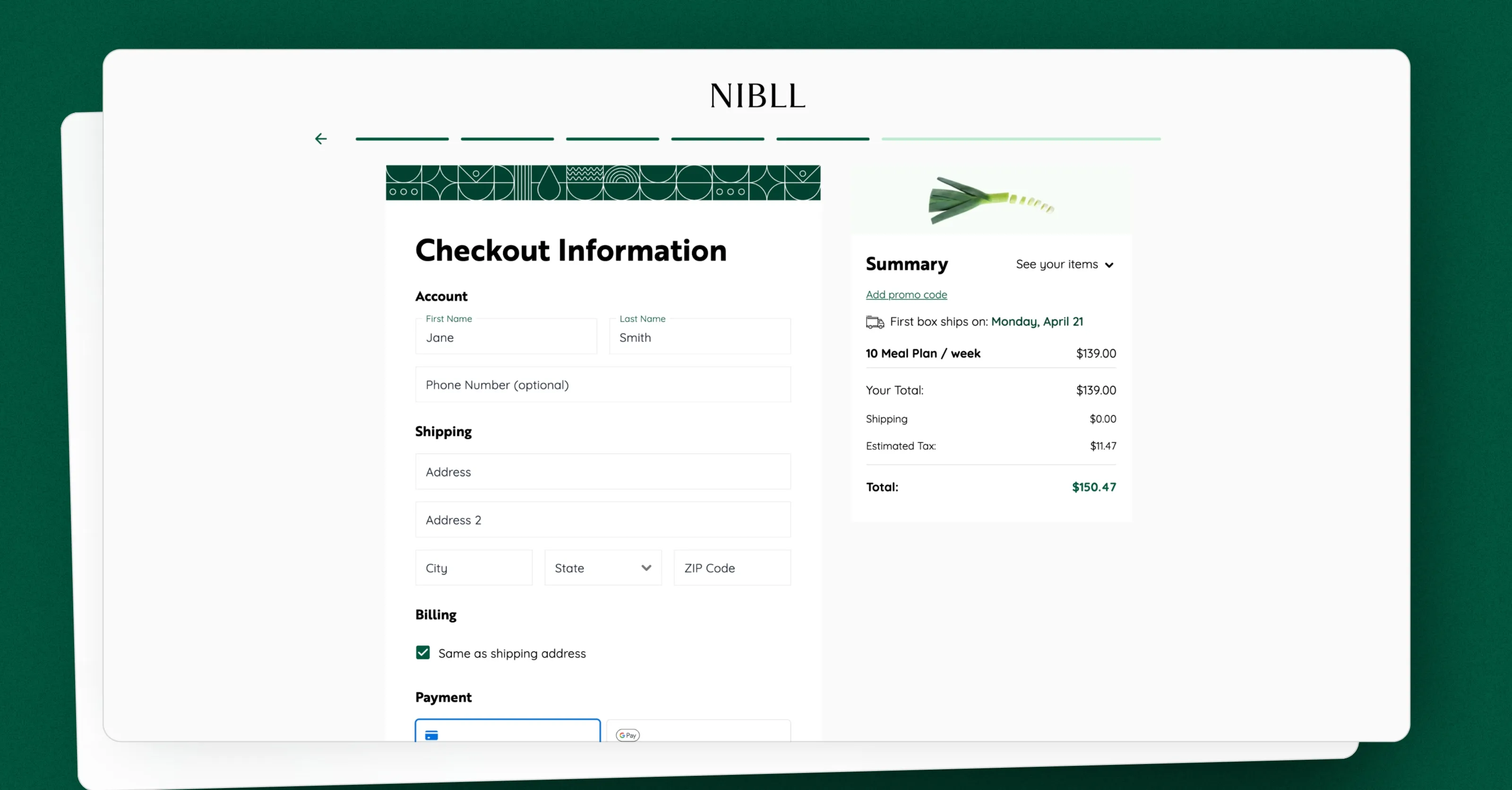The image size is (1512, 790).
Task: Click the first progress step bar
Action: [402, 139]
